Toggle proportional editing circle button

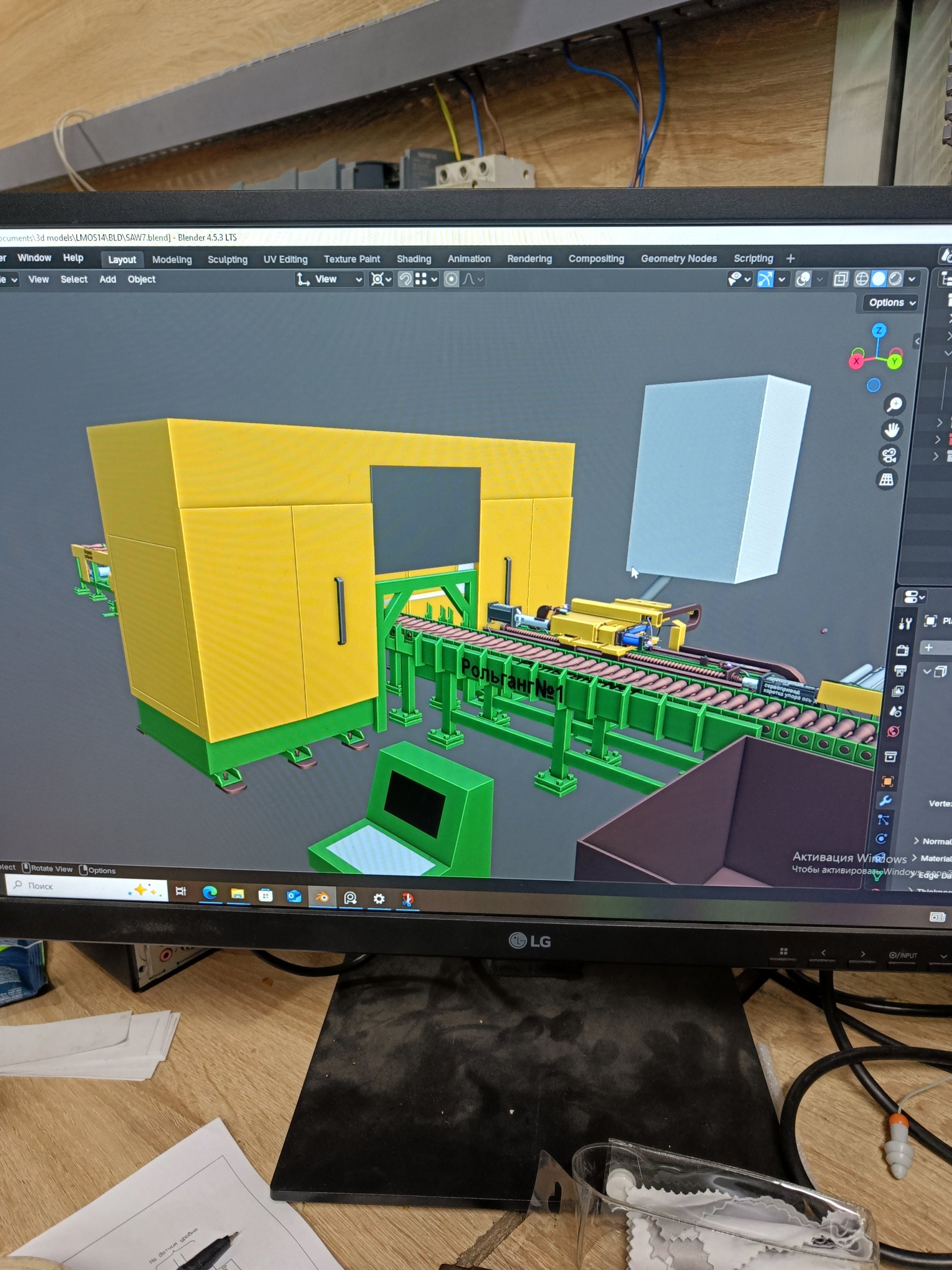(451, 279)
